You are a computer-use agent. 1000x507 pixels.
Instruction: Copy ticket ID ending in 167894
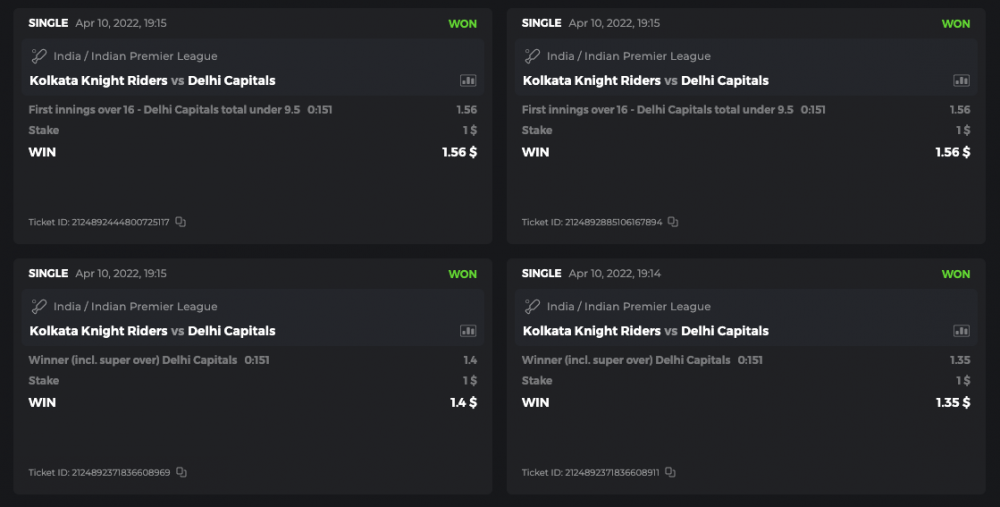point(673,222)
